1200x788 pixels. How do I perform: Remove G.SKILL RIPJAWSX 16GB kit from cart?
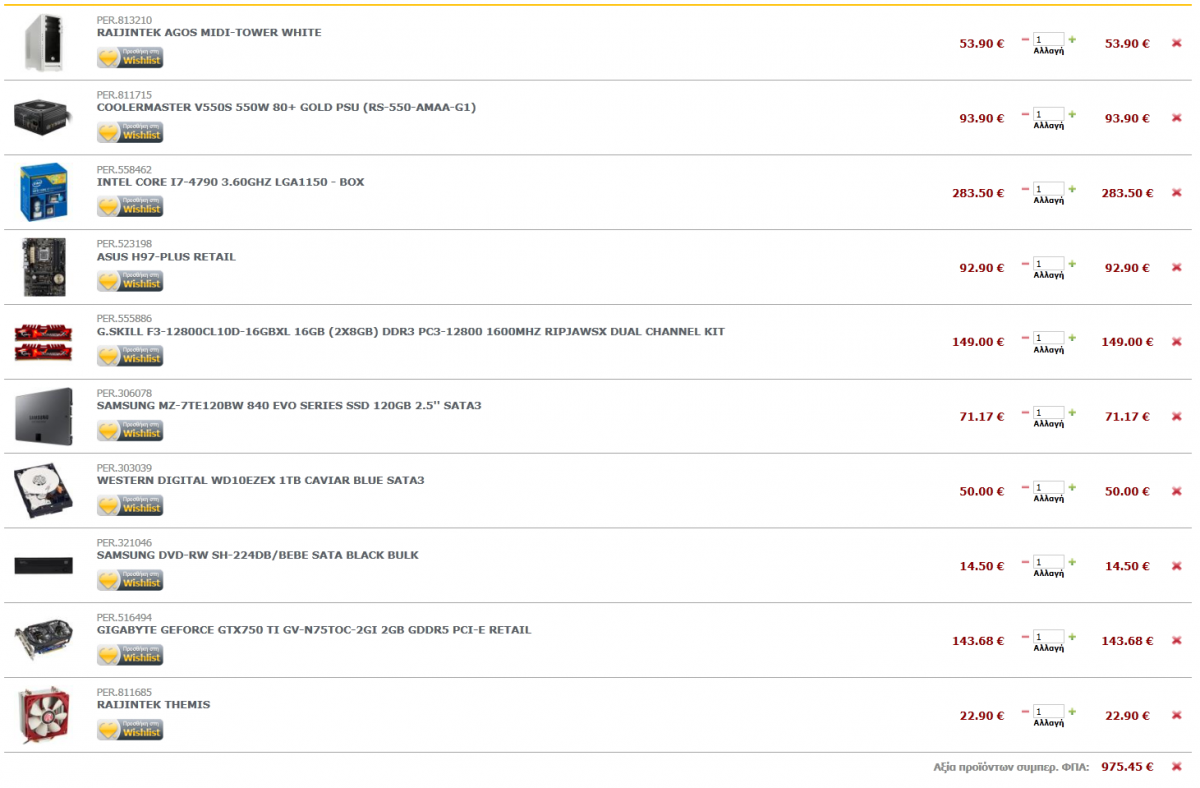[1176, 342]
